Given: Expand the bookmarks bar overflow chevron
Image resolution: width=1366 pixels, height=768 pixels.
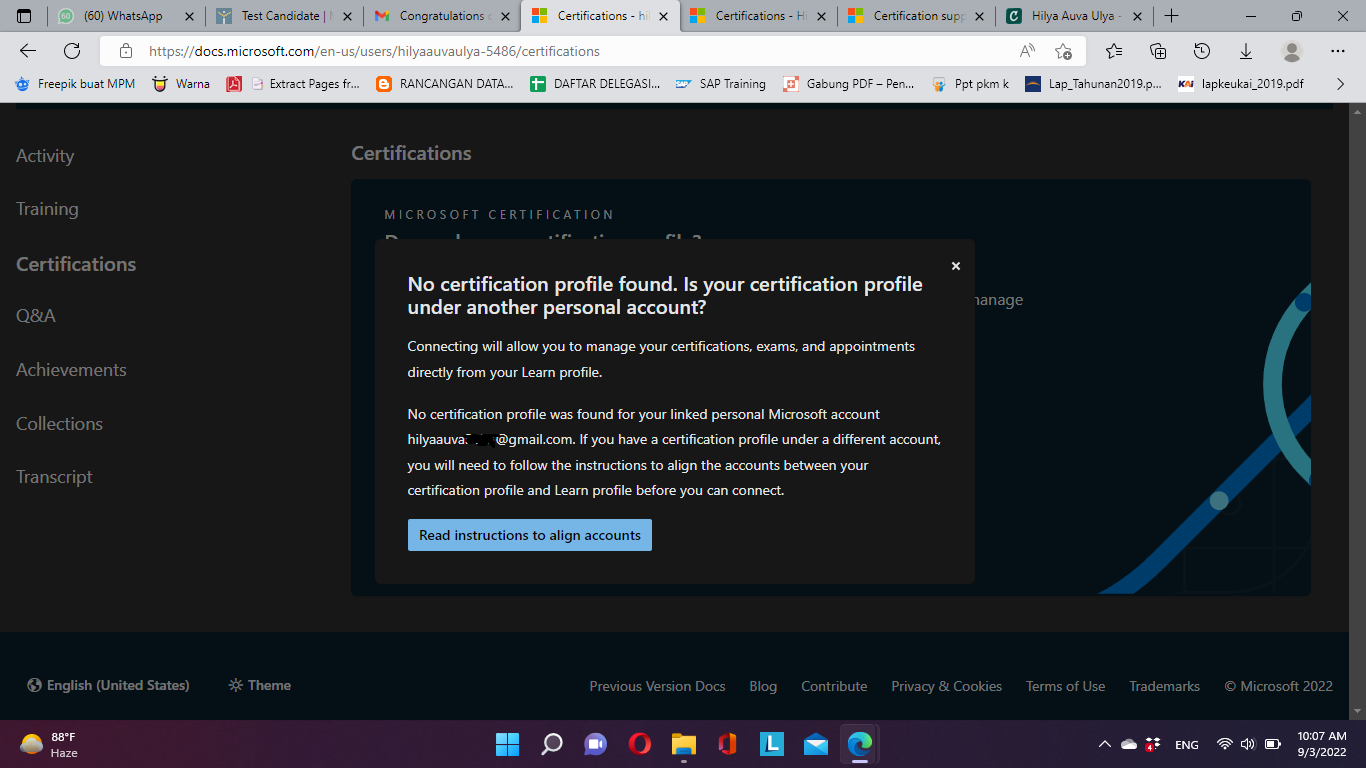Looking at the screenshot, I should [x=1341, y=84].
